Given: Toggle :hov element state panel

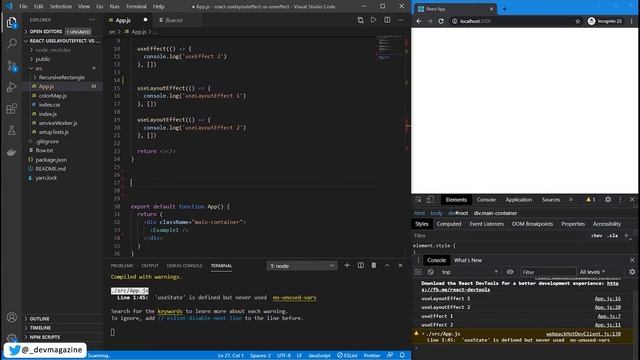Looking at the screenshot, I should point(597,236).
